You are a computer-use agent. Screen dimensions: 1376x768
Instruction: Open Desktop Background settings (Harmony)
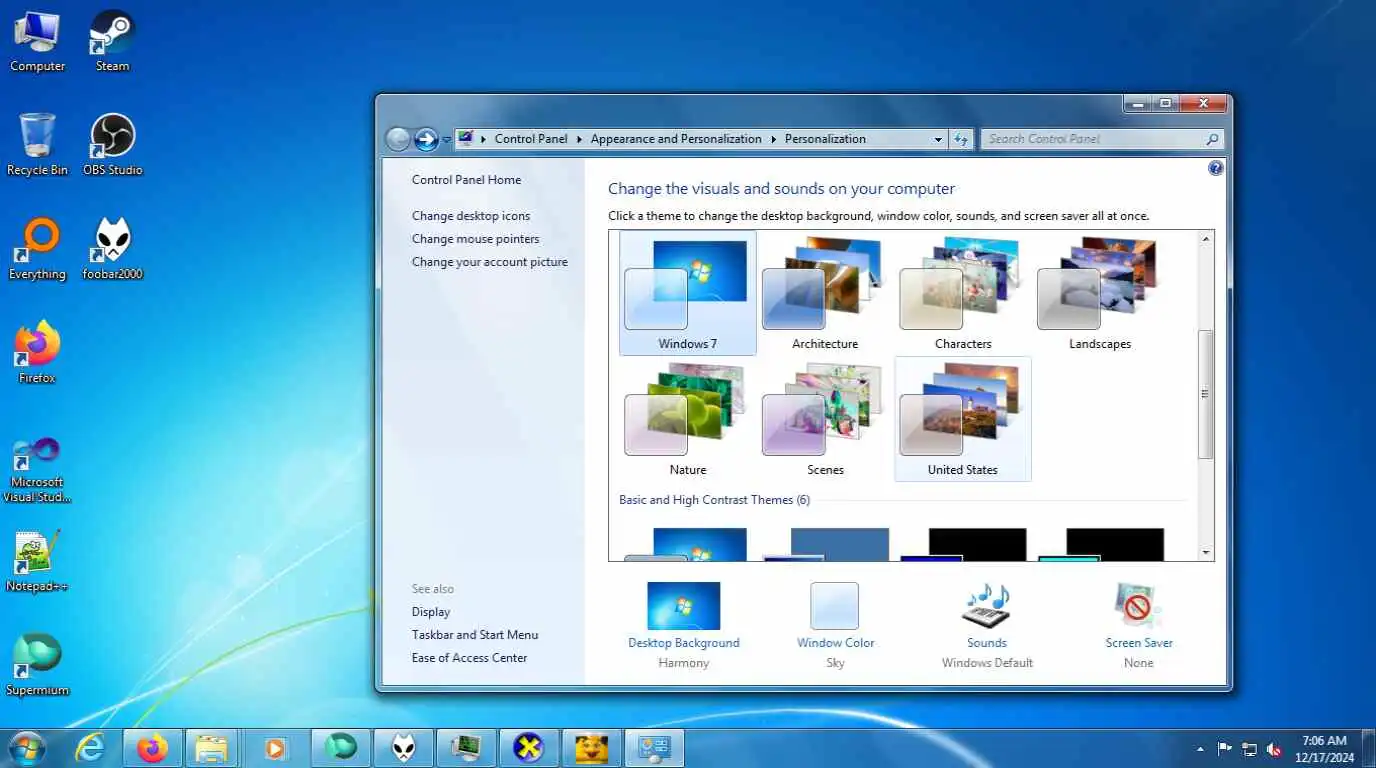click(x=684, y=625)
